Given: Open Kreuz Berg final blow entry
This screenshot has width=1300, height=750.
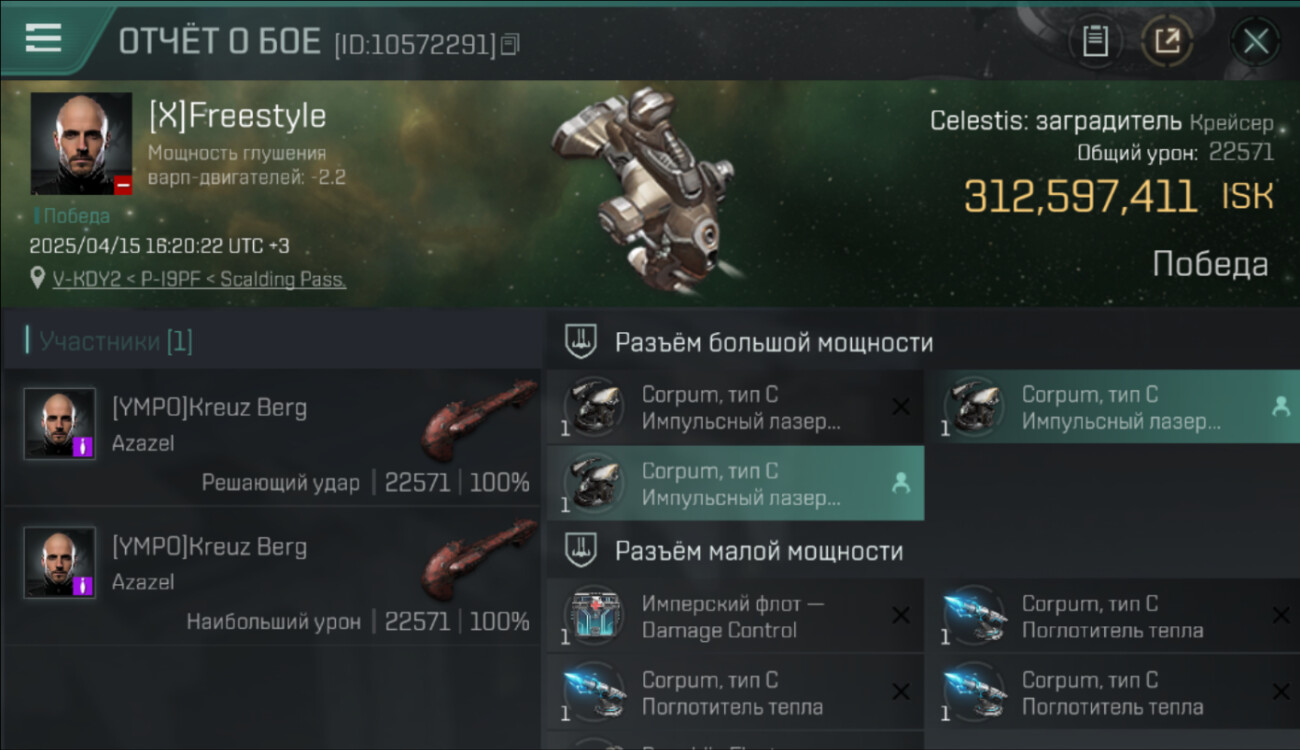Looking at the screenshot, I should coord(272,439).
